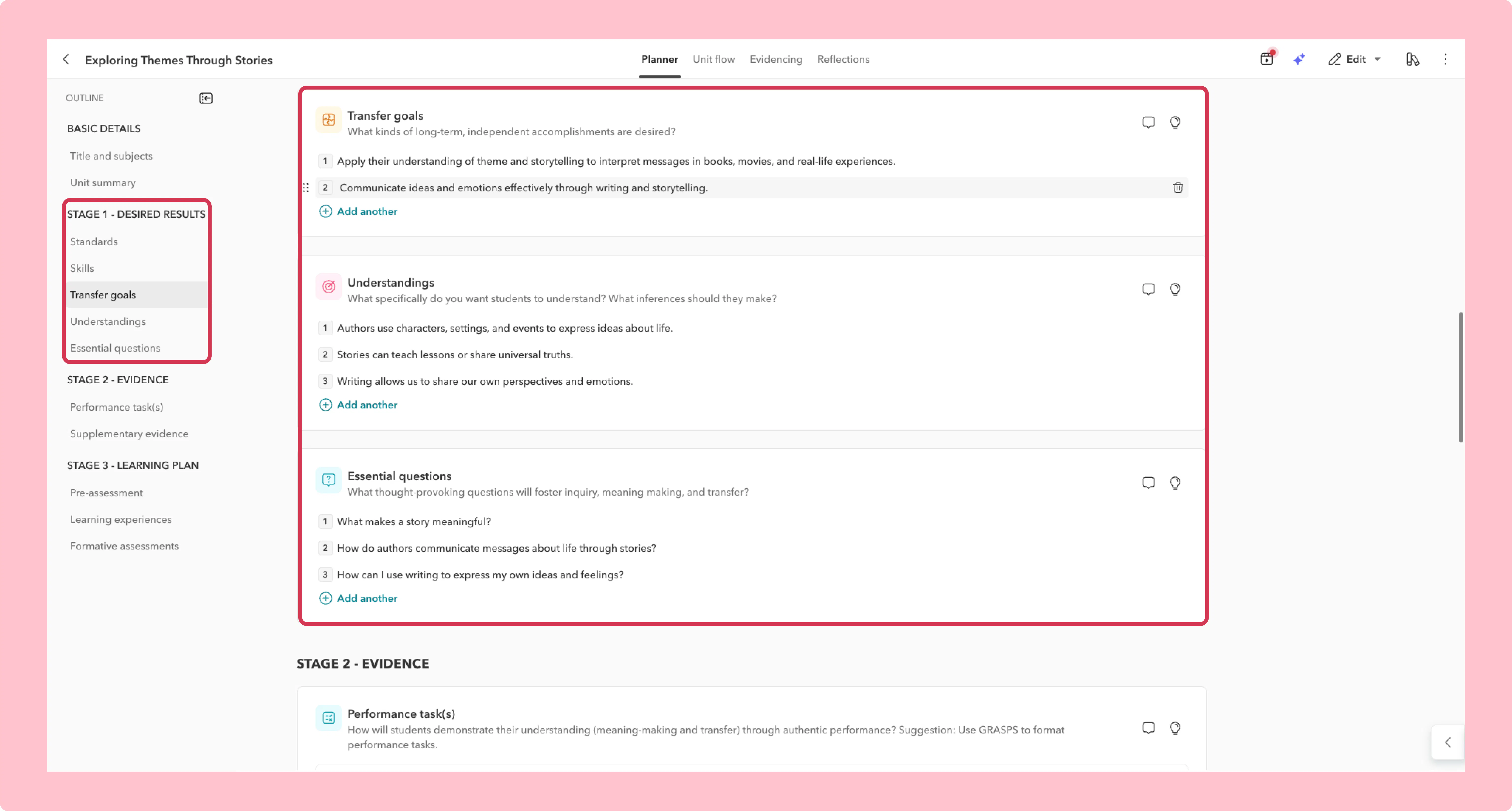Add another understanding
This screenshot has width=1512, height=811.
[x=358, y=405]
